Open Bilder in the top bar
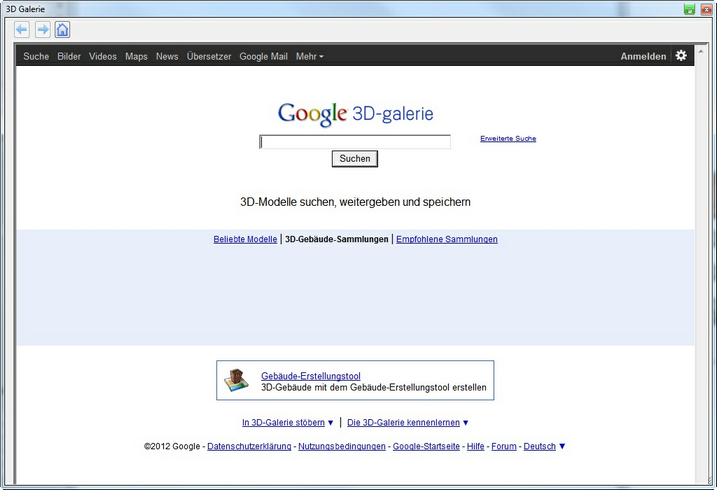This screenshot has height=490, width=717. click(69, 56)
